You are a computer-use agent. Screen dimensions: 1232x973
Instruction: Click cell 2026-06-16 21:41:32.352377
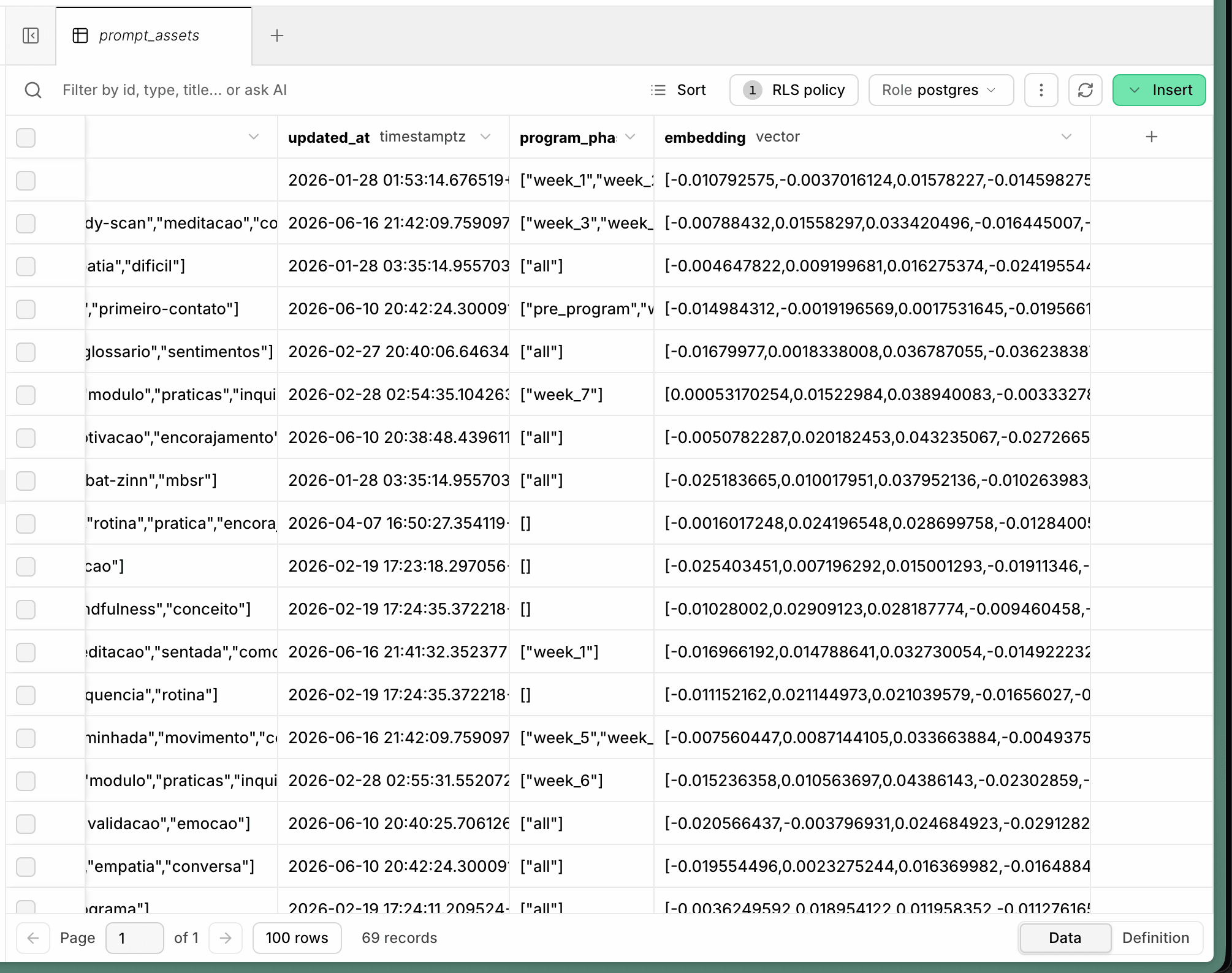point(394,652)
